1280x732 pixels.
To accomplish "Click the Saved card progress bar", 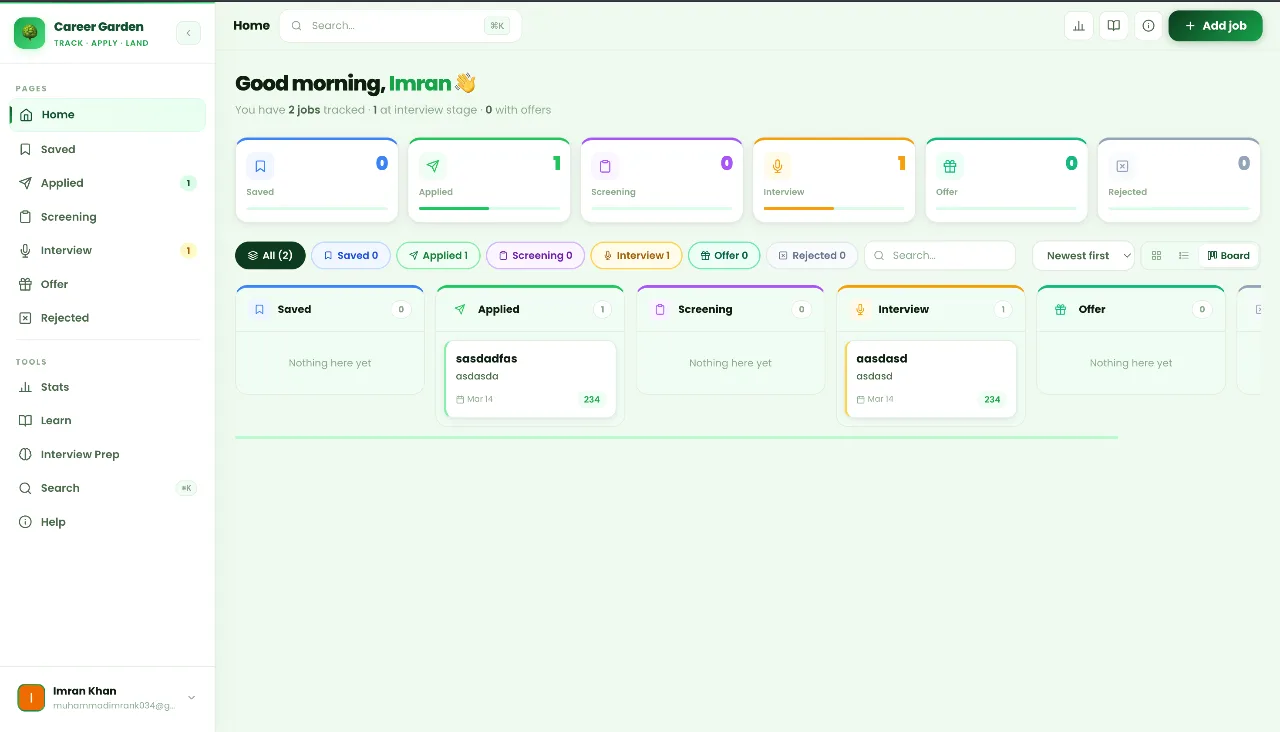I will [317, 208].
